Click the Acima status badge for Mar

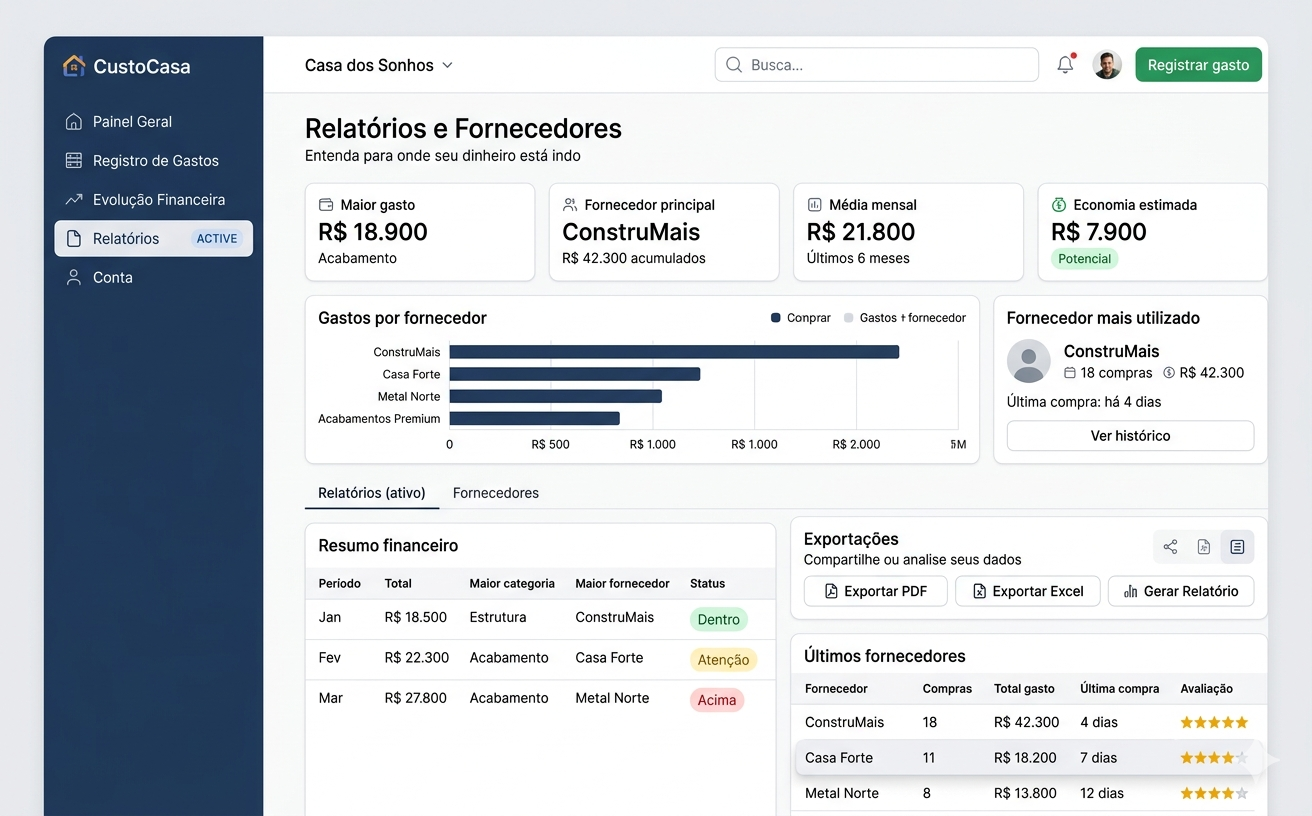[717, 699]
